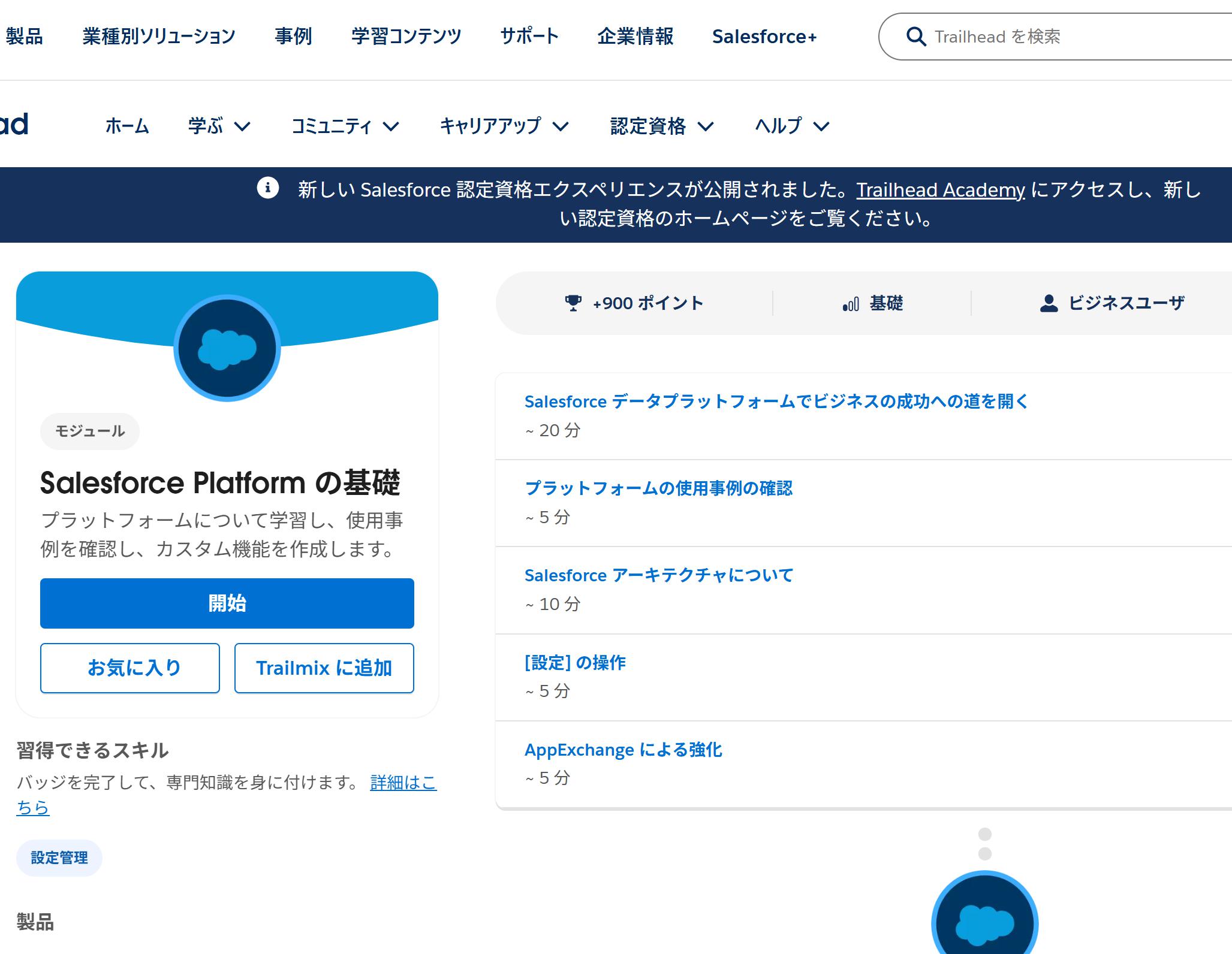The width and height of the screenshot is (1232, 954).
Task: Open the 認定資格 dropdown menu
Action: pyautogui.click(x=662, y=126)
